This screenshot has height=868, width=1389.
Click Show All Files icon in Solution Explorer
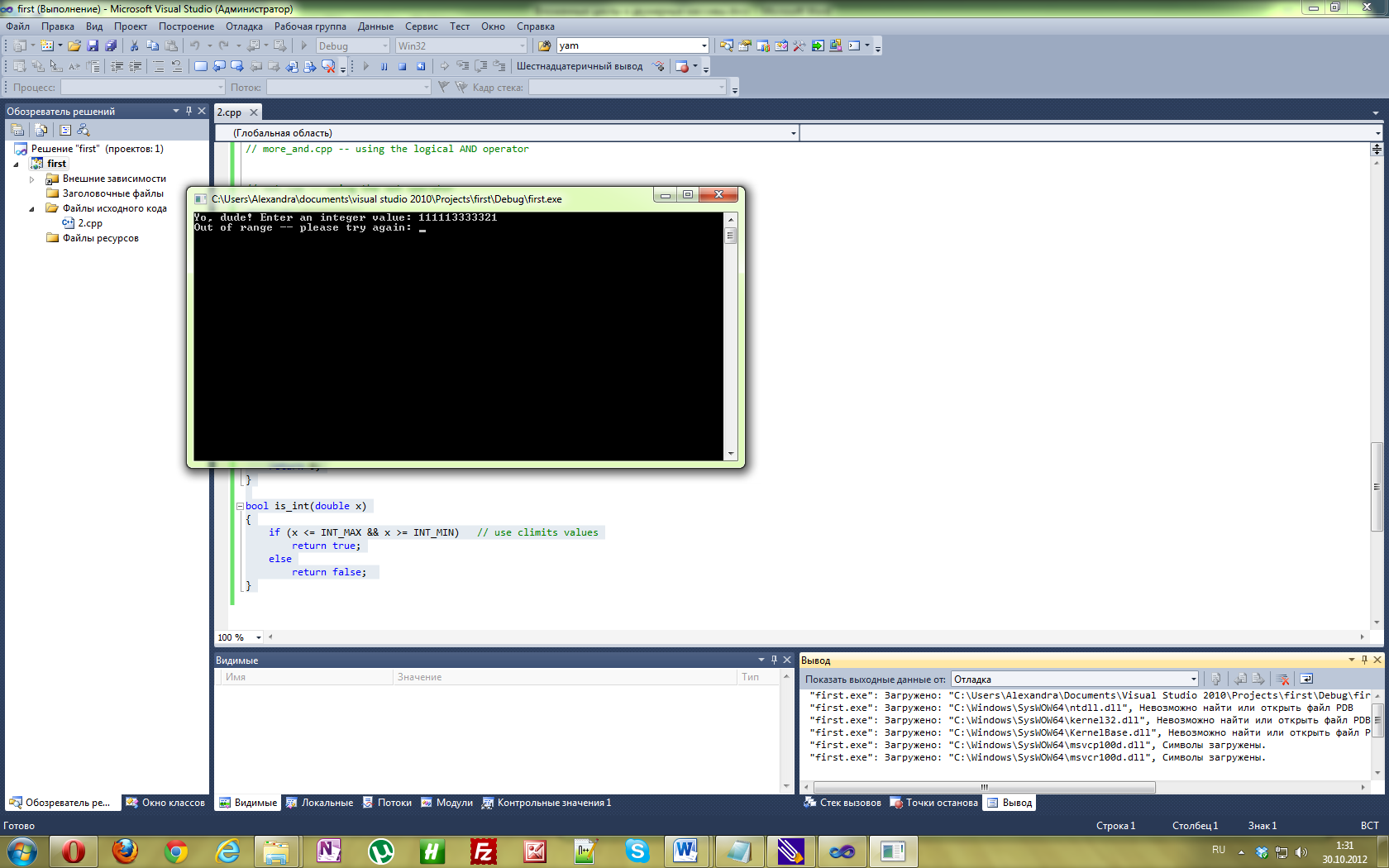point(41,130)
